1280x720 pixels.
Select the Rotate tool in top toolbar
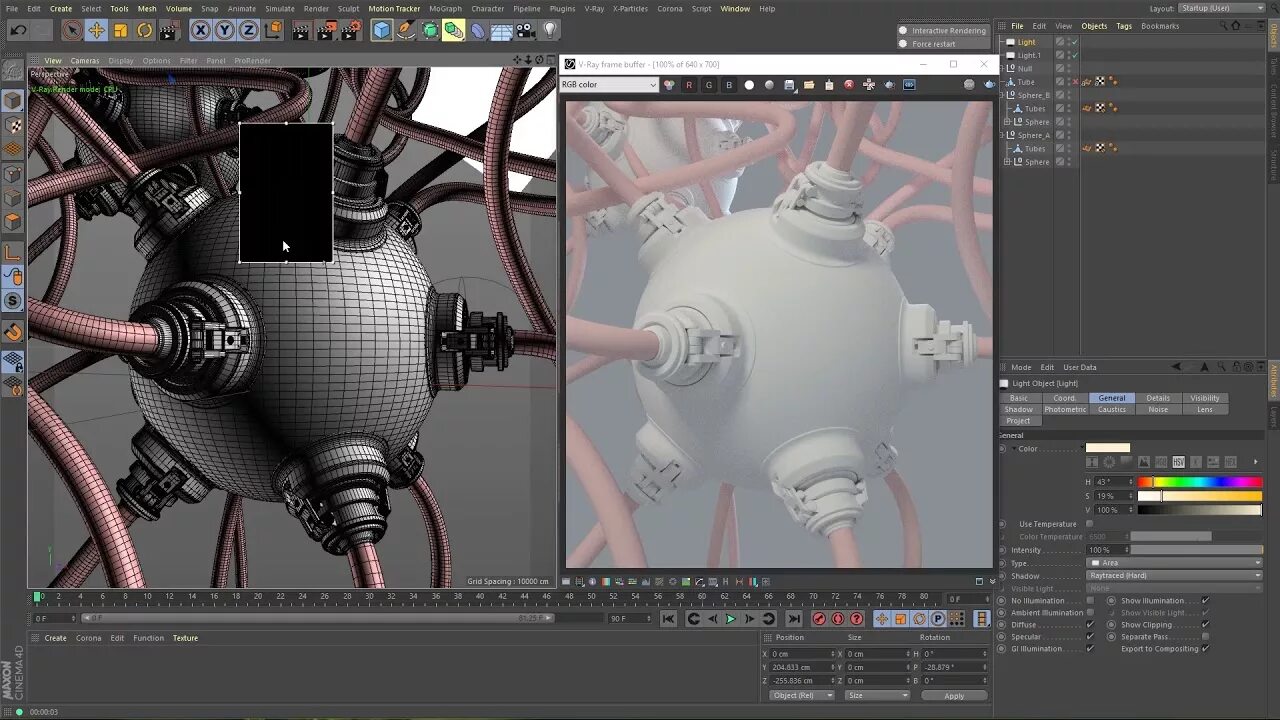click(x=145, y=31)
